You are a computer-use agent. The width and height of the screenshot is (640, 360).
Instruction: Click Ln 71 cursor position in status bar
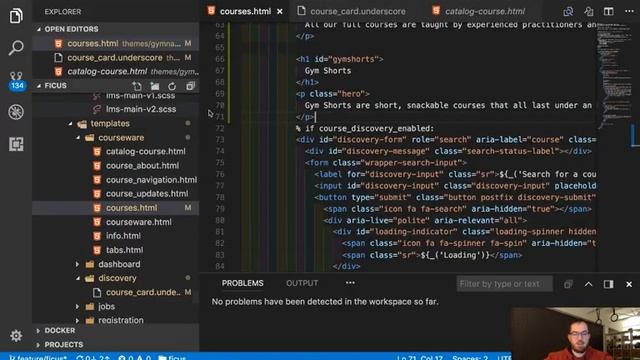[420, 357]
